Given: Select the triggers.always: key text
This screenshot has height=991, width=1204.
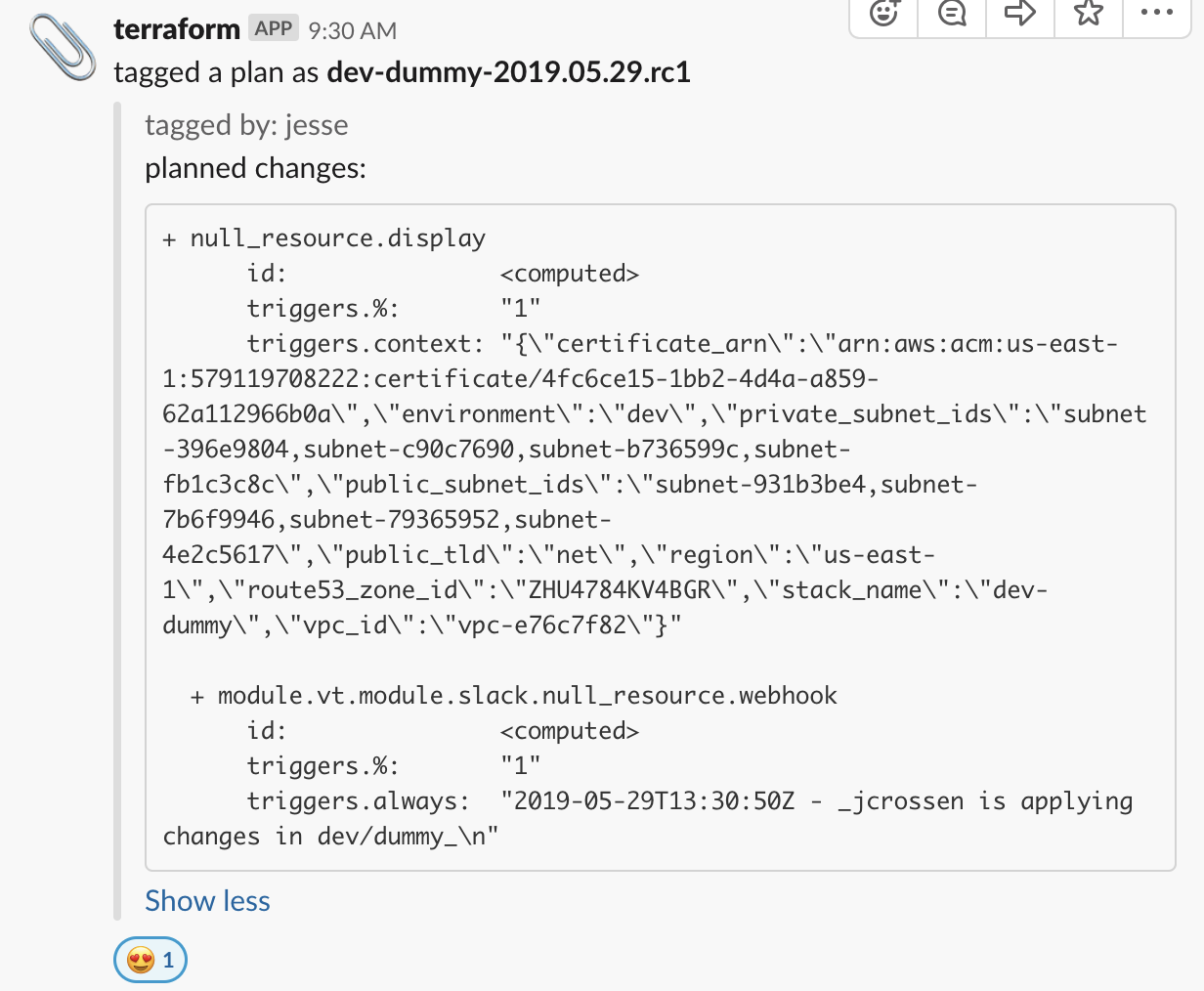Looking at the screenshot, I should click(x=359, y=801).
